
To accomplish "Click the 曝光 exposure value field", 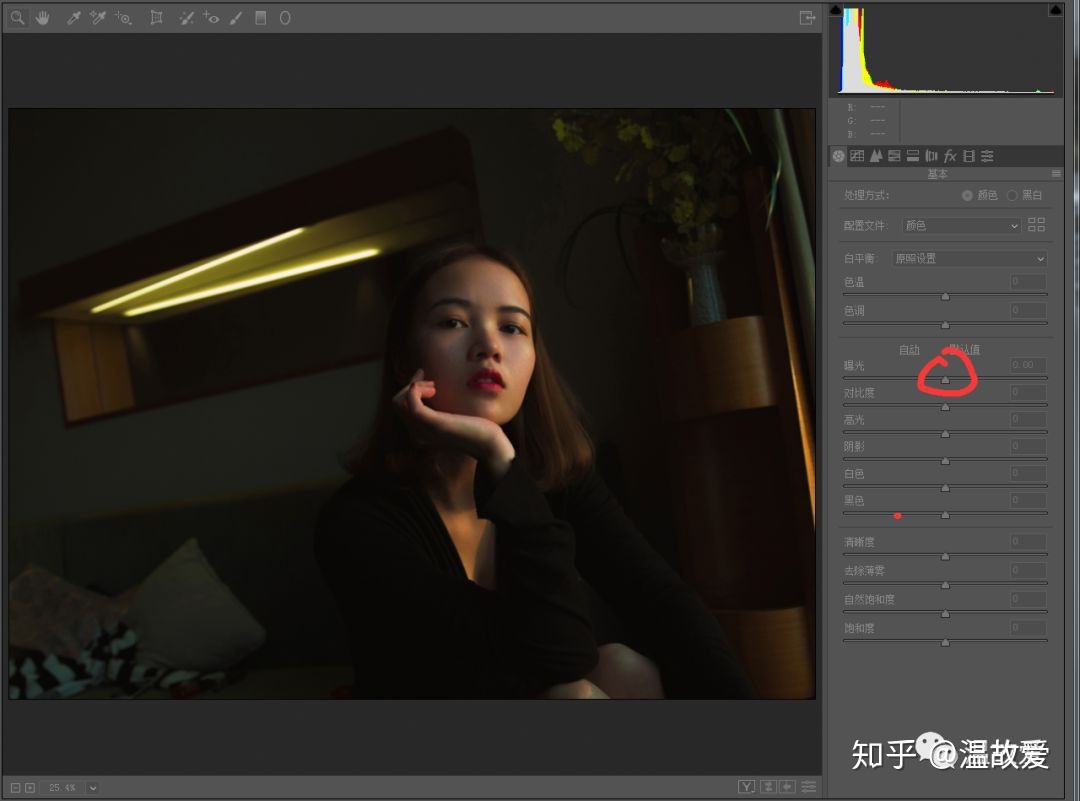I will 1028,366.
